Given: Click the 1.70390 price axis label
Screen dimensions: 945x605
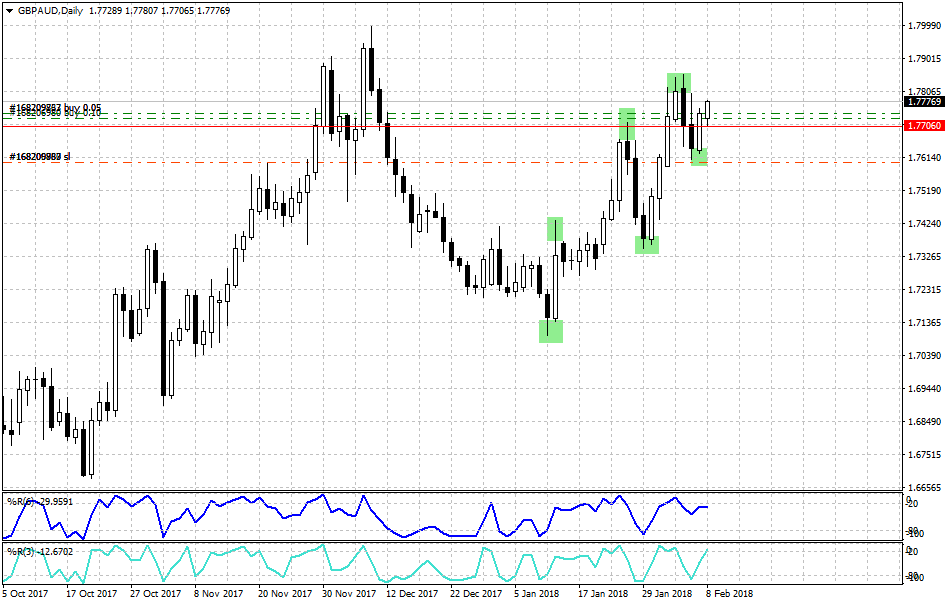Looking at the screenshot, I should point(924,356).
